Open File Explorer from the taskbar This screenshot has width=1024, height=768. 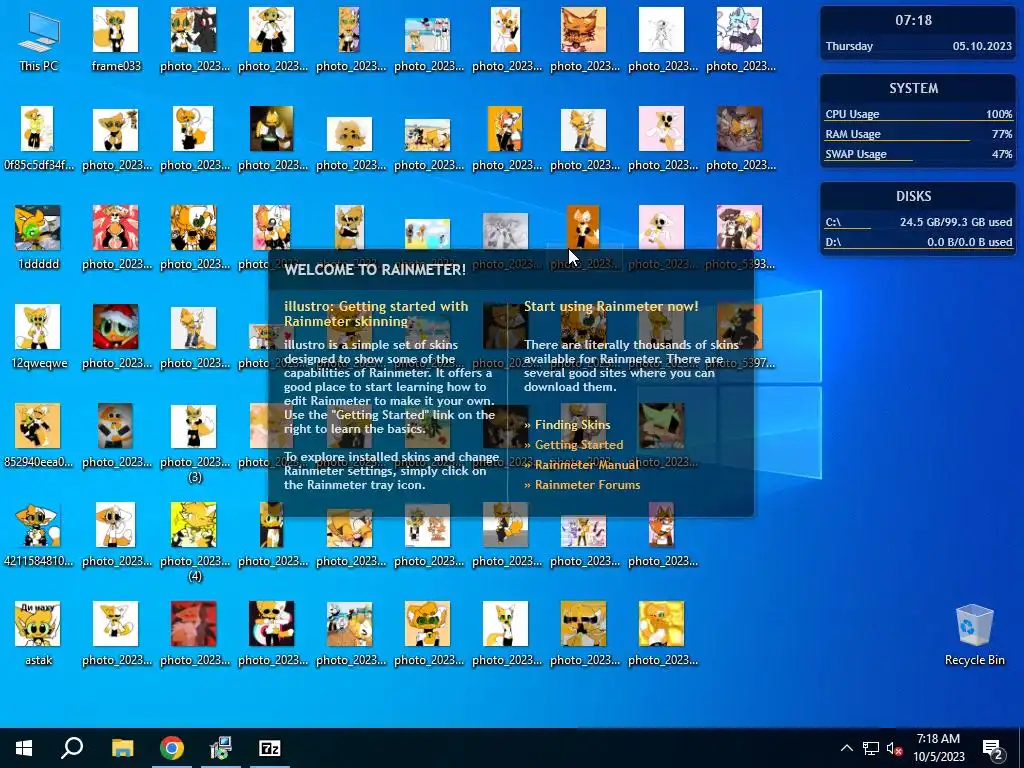pos(122,748)
